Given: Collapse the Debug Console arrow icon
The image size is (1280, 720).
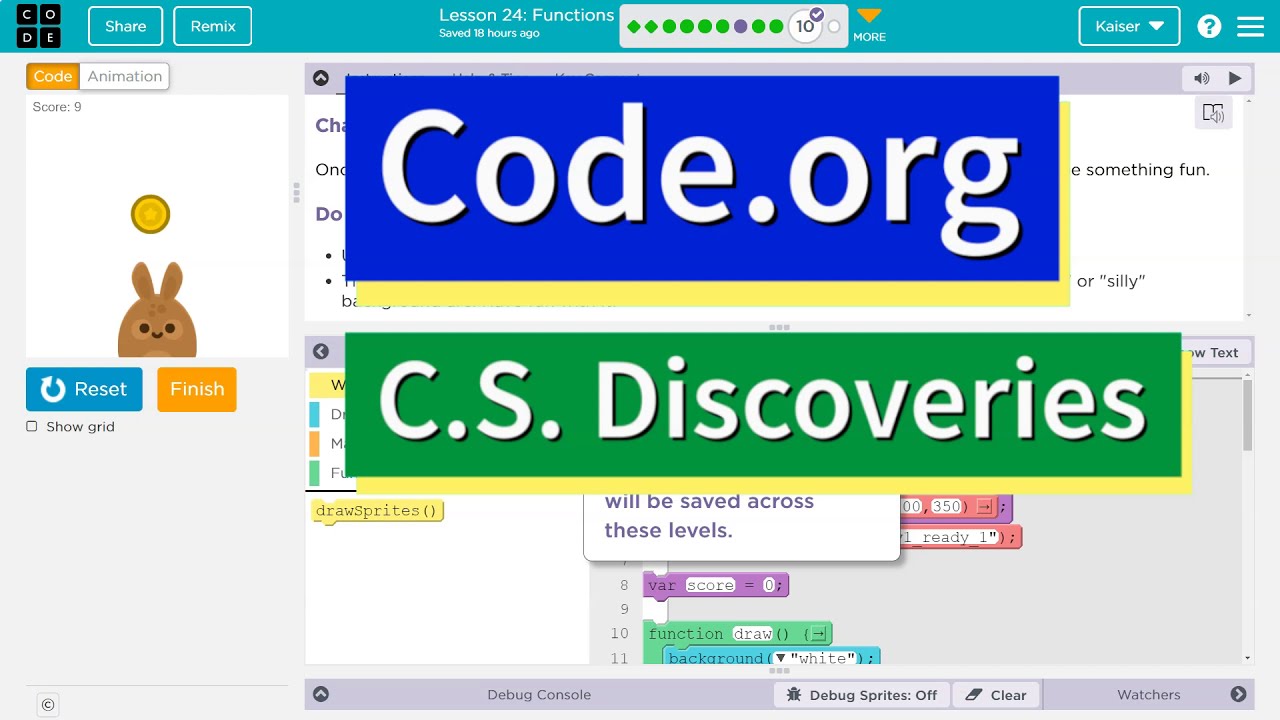Looking at the screenshot, I should click(x=320, y=694).
